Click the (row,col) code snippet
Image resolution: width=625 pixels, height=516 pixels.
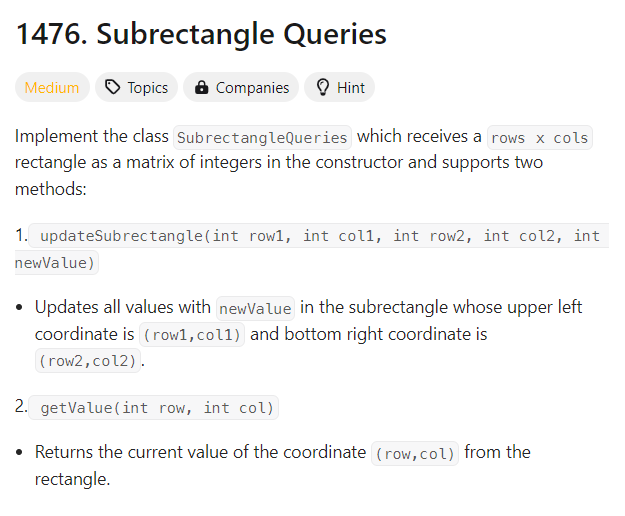415,454
